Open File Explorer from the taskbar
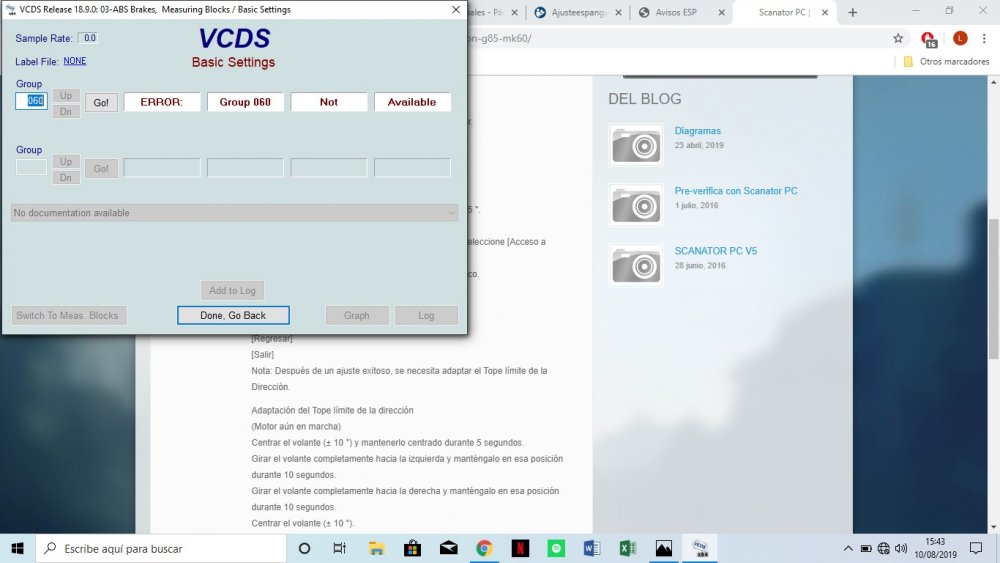Screen dimensions: 1000x563 pos(376,548)
